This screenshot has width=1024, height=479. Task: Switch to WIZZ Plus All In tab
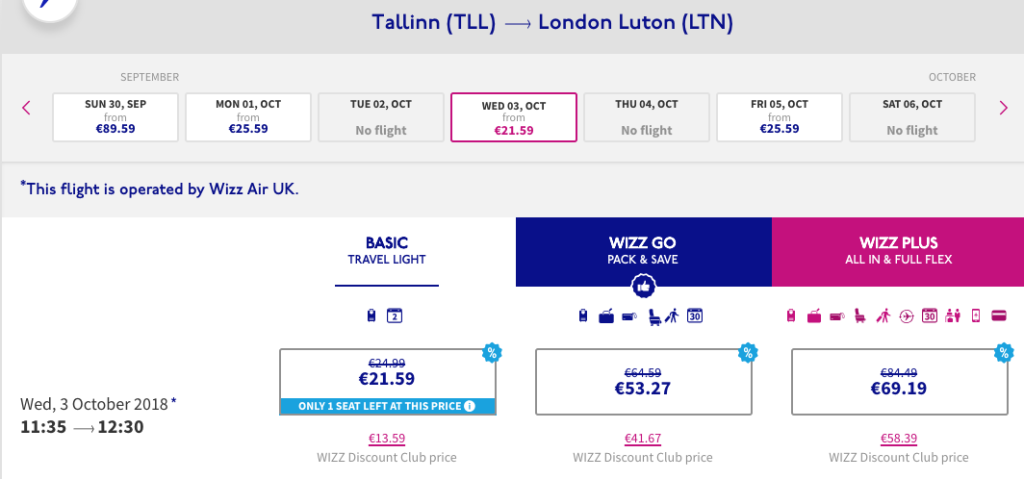pyautogui.click(x=897, y=251)
